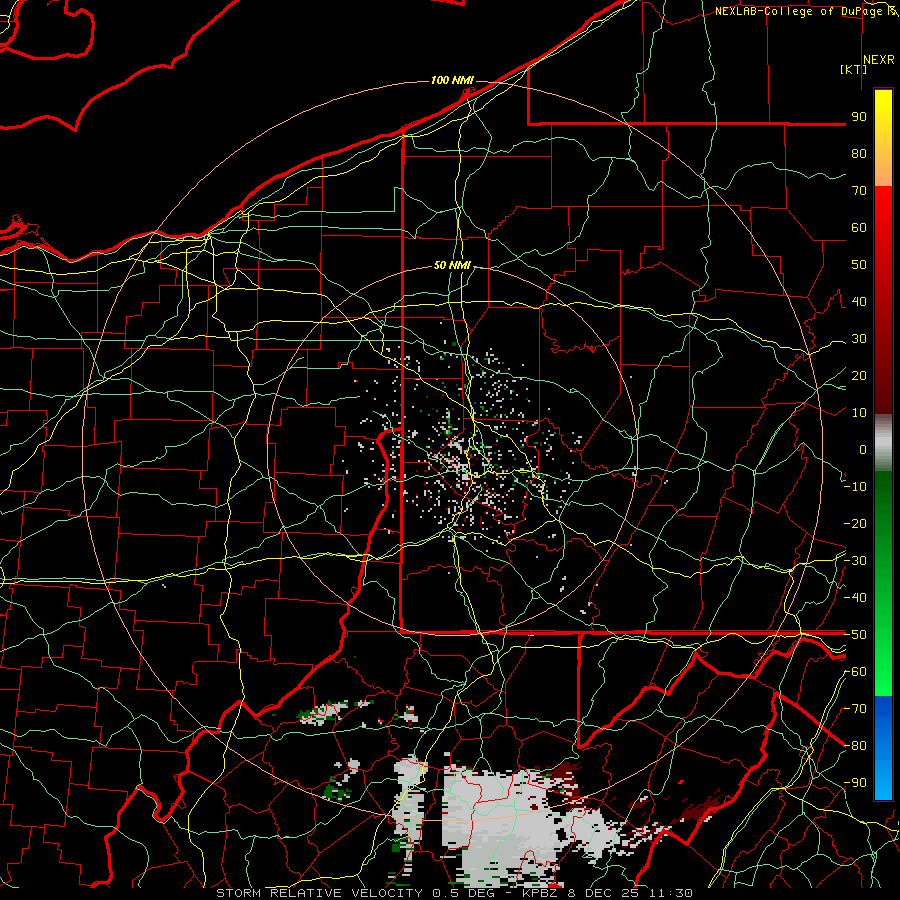Click the "KPBZ" station ID in caption
This screenshot has width=900, height=900.
pyautogui.click(x=540, y=893)
